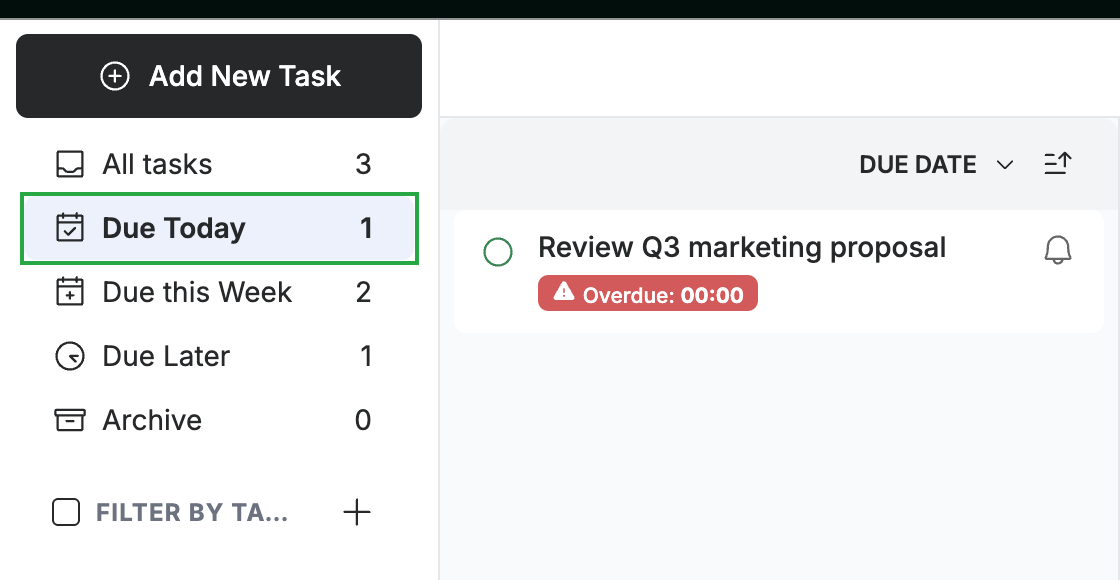Click the Due Today calendar check icon
This screenshot has height=580, width=1120.
pos(70,228)
